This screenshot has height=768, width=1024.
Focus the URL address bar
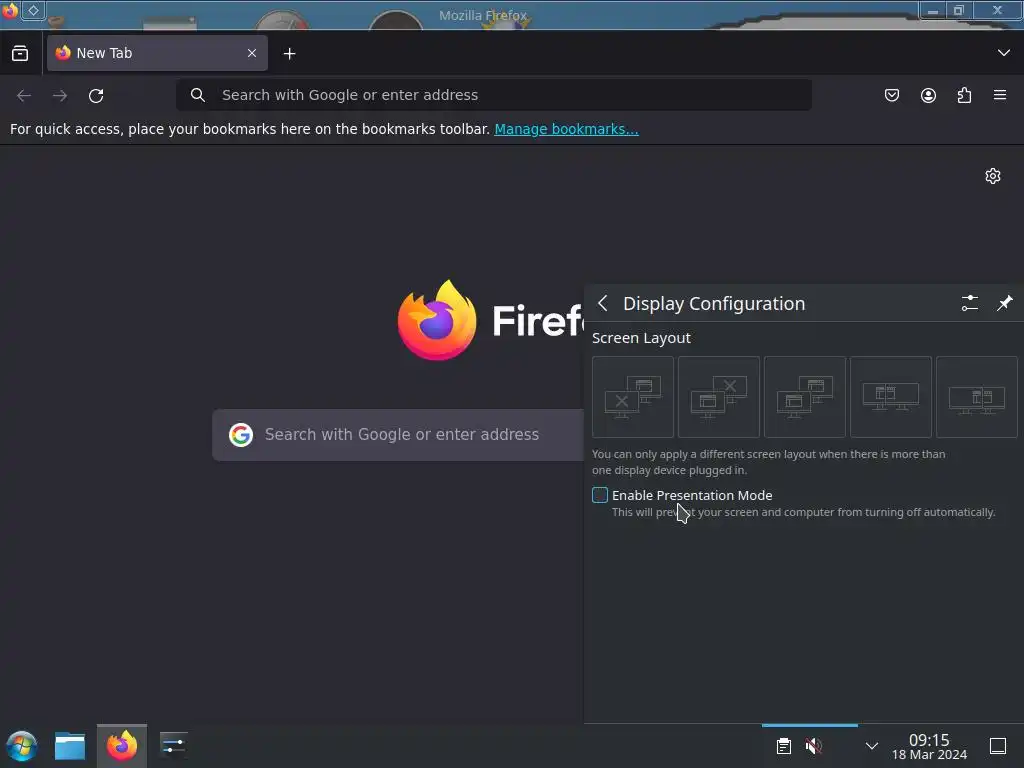pos(494,95)
